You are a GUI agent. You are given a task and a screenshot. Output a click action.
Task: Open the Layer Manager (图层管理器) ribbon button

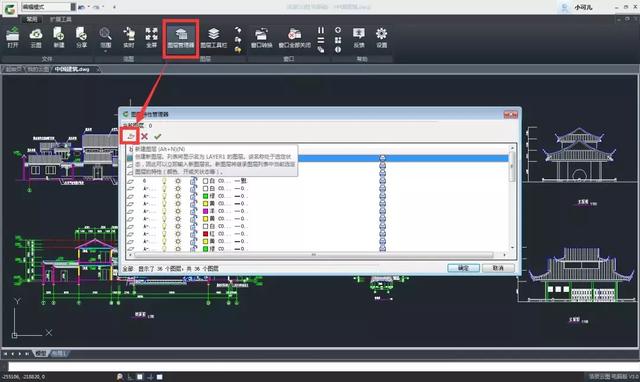pyautogui.click(x=181, y=38)
